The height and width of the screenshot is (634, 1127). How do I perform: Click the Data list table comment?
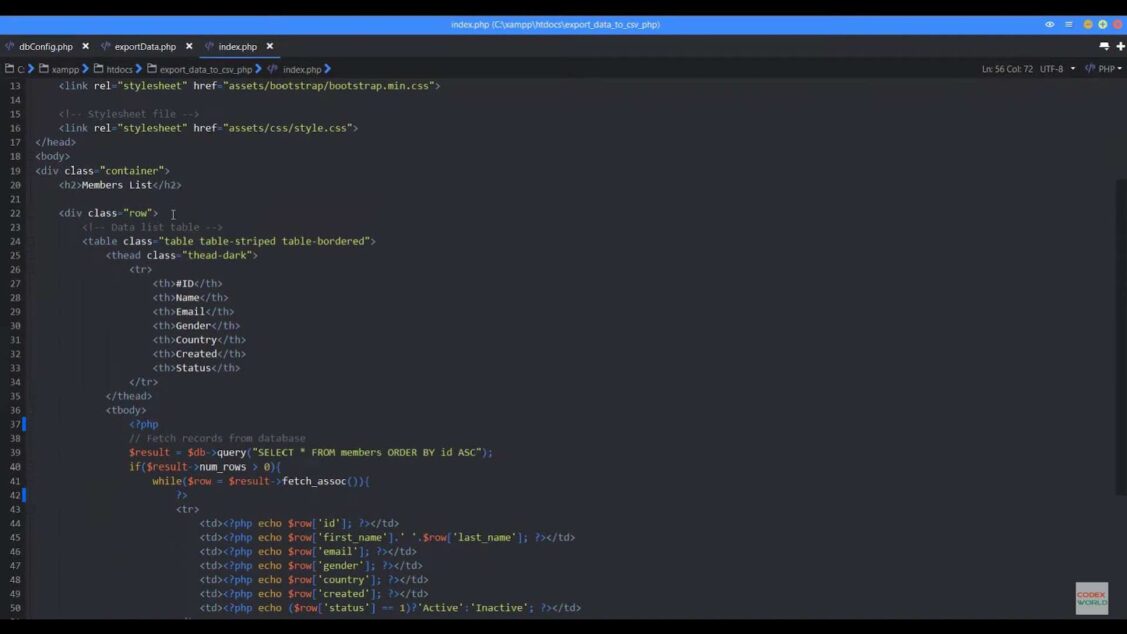click(x=152, y=227)
